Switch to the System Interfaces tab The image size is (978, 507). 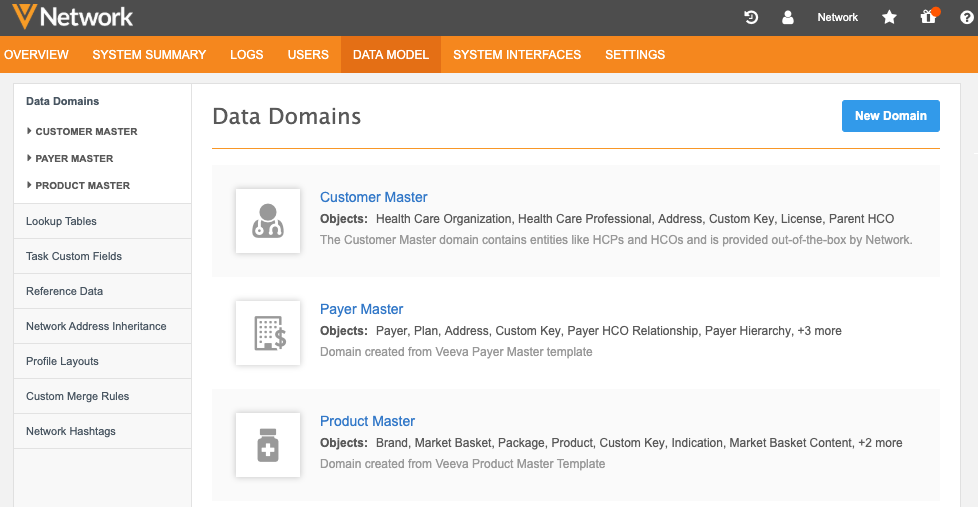coord(516,55)
